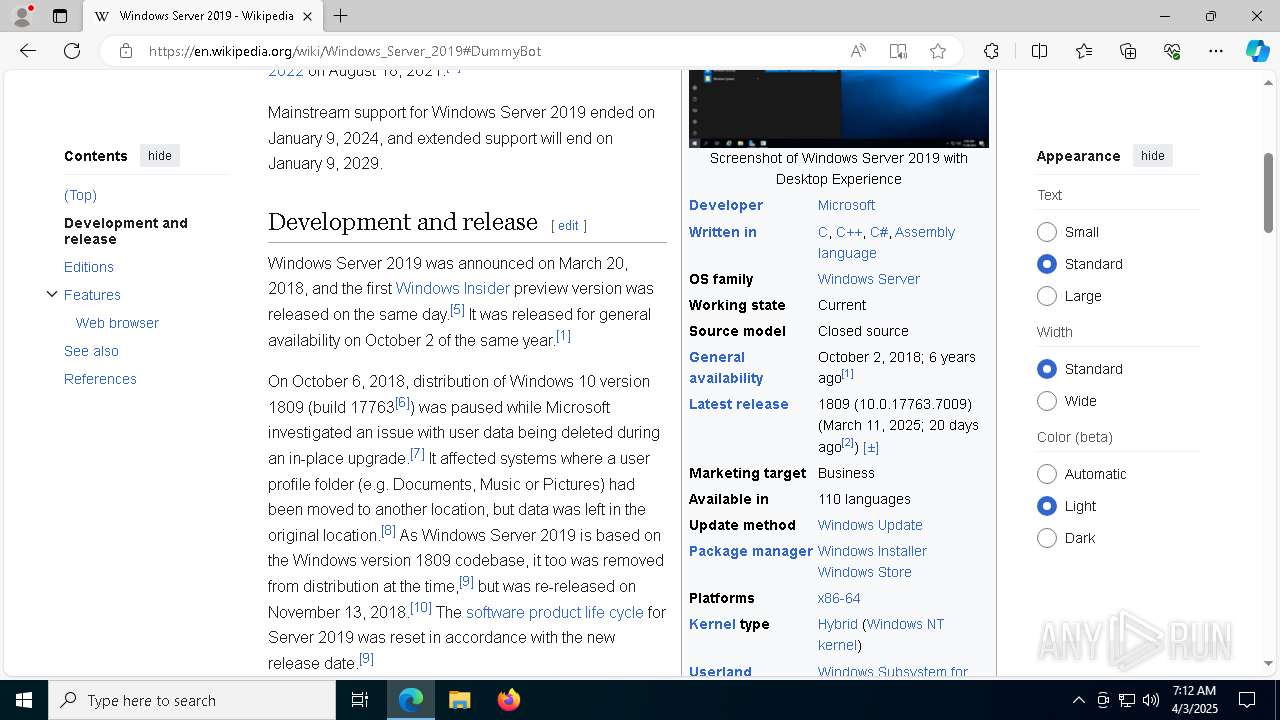1280x720 pixels.
Task: Open the x86-64 platform link
Action: (839, 598)
